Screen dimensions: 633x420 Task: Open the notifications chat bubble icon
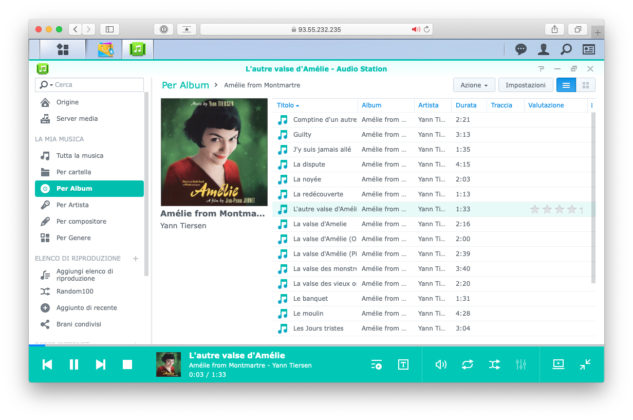pos(521,49)
